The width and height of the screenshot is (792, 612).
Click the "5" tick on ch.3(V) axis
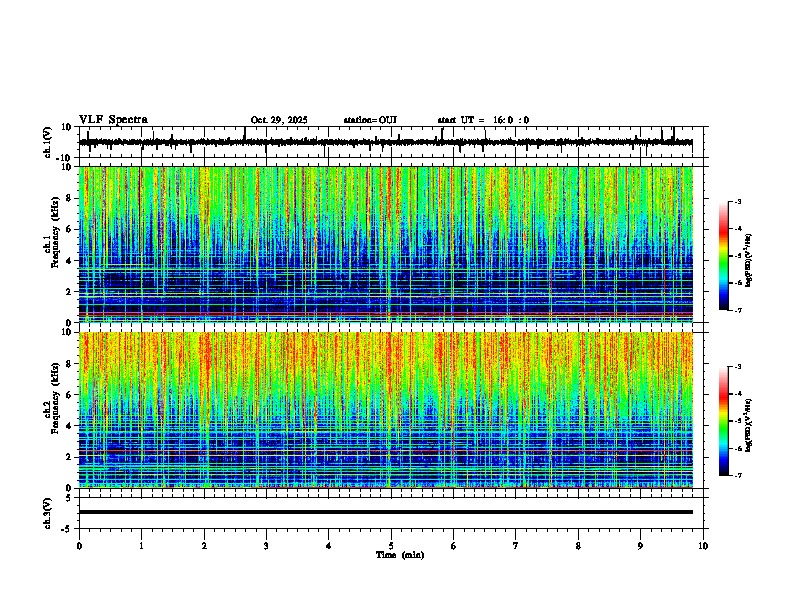[69, 497]
